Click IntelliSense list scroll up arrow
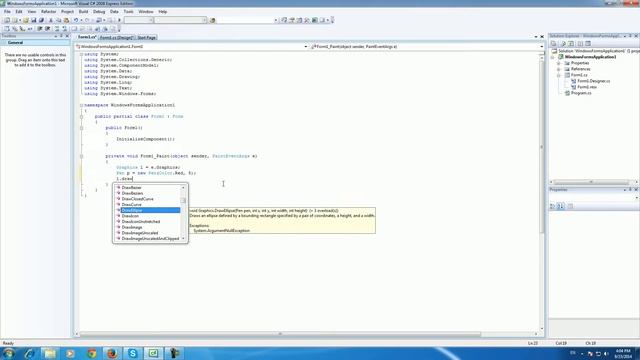 point(183,187)
